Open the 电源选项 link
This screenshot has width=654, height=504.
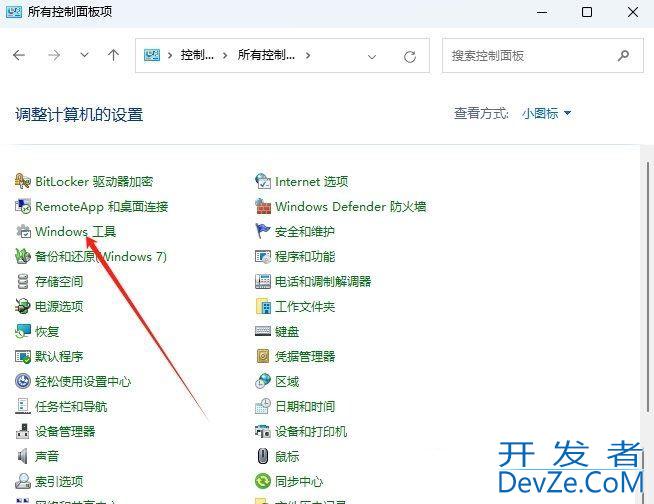click(x=59, y=307)
